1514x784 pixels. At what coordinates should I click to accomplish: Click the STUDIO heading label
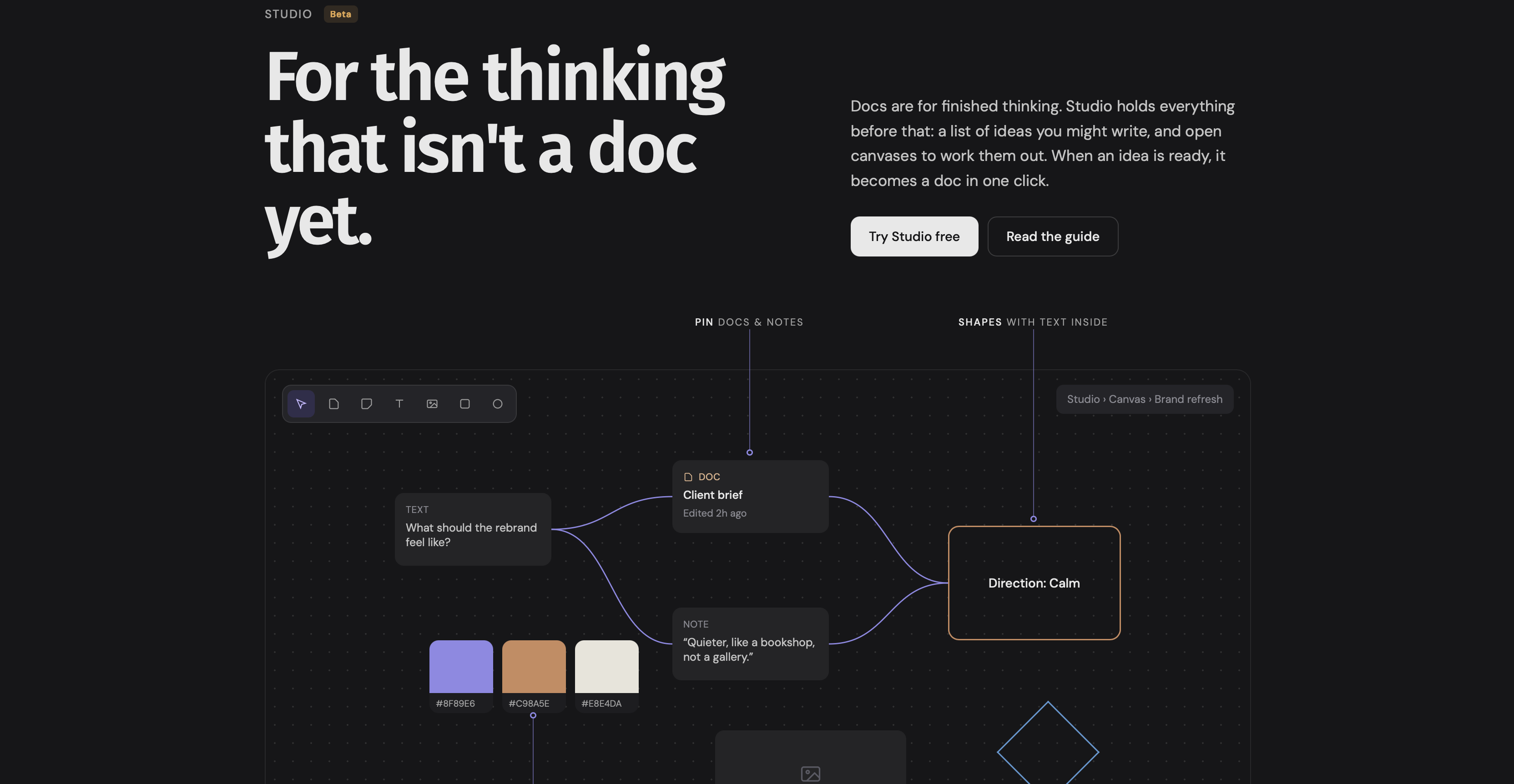point(288,14)
